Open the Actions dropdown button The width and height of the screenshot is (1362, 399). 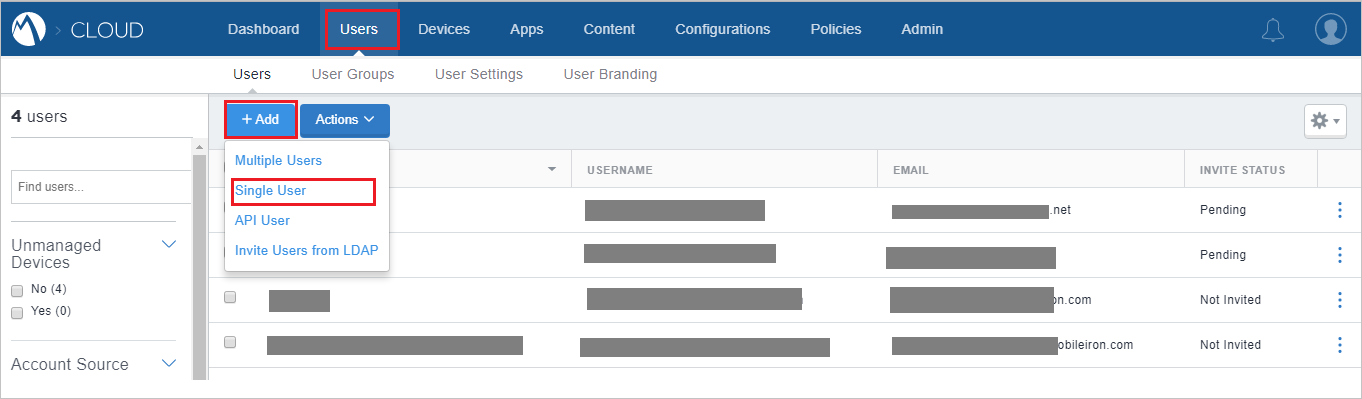(345, 120)
